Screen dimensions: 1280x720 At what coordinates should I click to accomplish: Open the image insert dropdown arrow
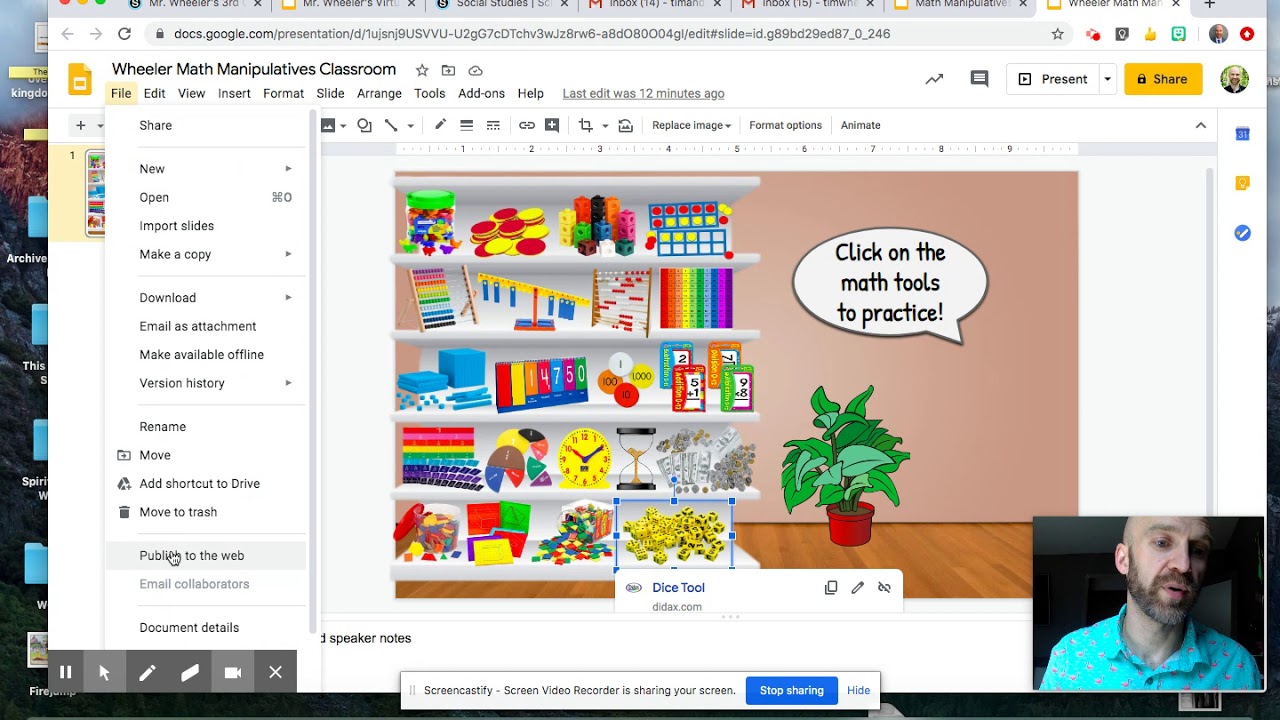tap(342, 126)
